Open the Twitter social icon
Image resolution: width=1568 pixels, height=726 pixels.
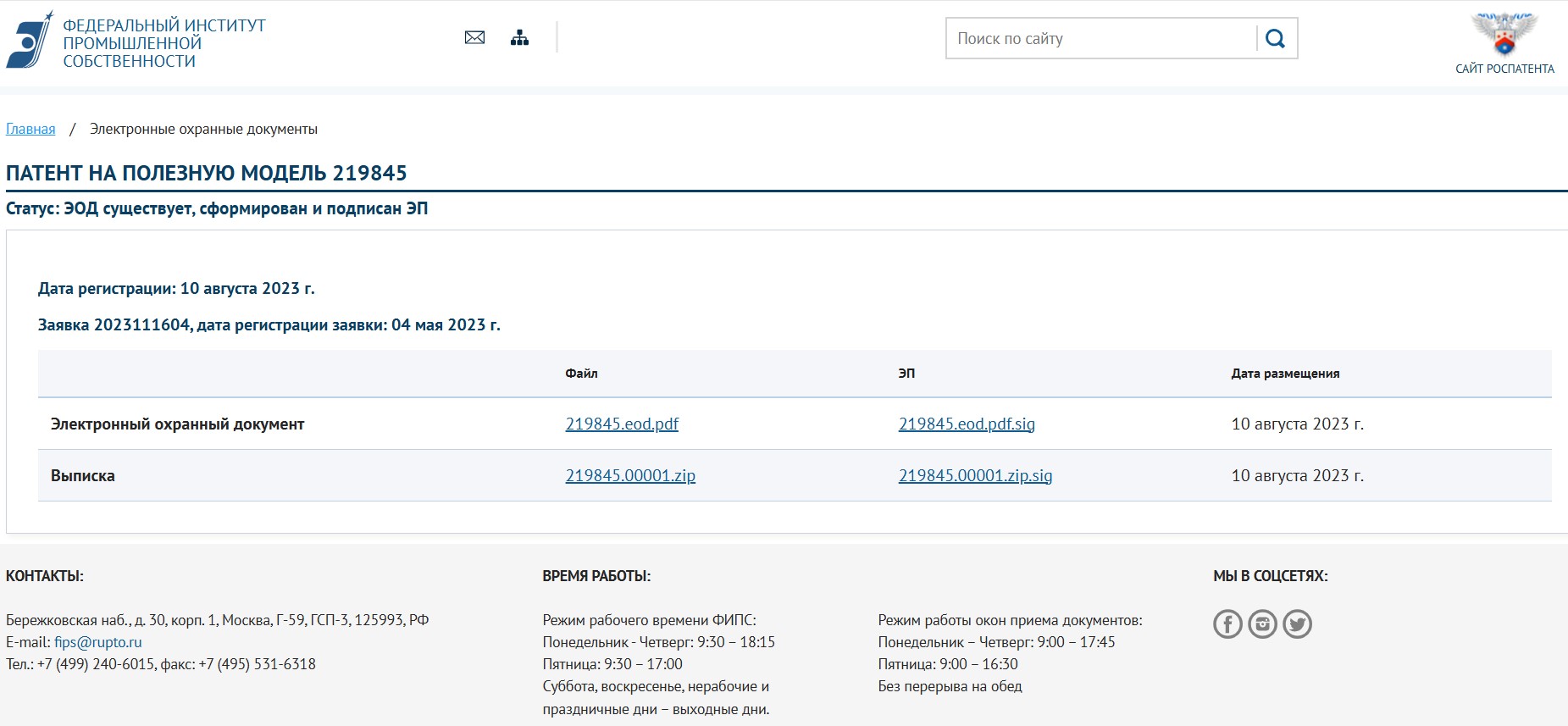(1297, 624)
